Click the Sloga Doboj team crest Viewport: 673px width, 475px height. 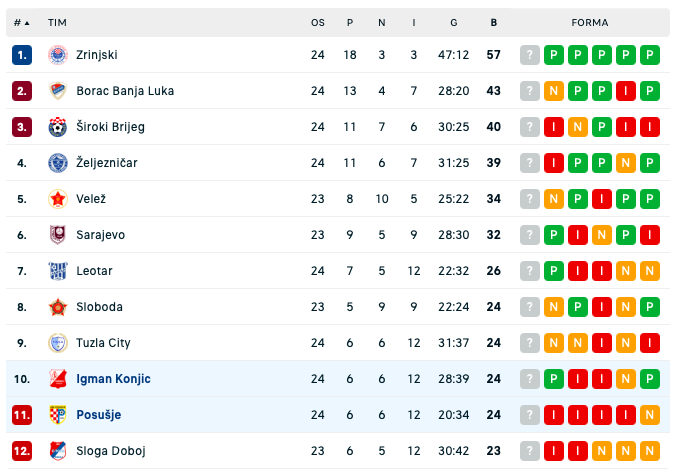tap(58, 451)
